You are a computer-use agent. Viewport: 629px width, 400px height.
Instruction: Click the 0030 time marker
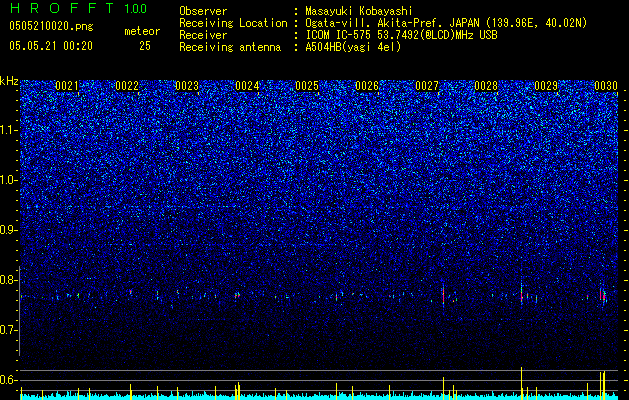(x=606, y=86)
